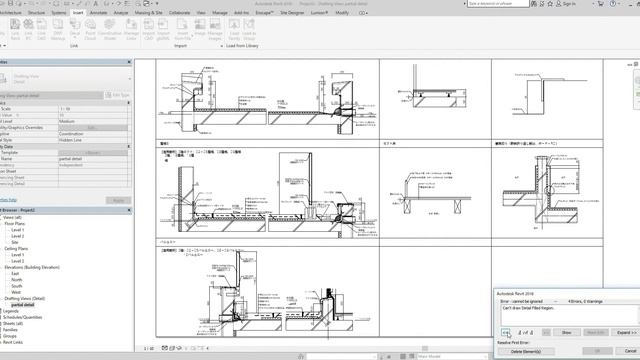Collapse the Floor Plans tree node
Screen dimensions: 640x360
click(x=1, y=224)
